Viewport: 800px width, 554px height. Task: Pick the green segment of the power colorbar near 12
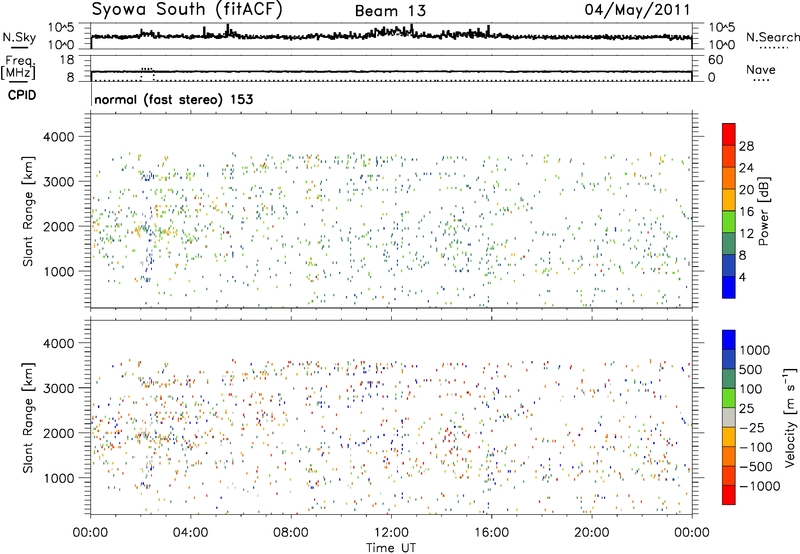[x=729, y=221]
